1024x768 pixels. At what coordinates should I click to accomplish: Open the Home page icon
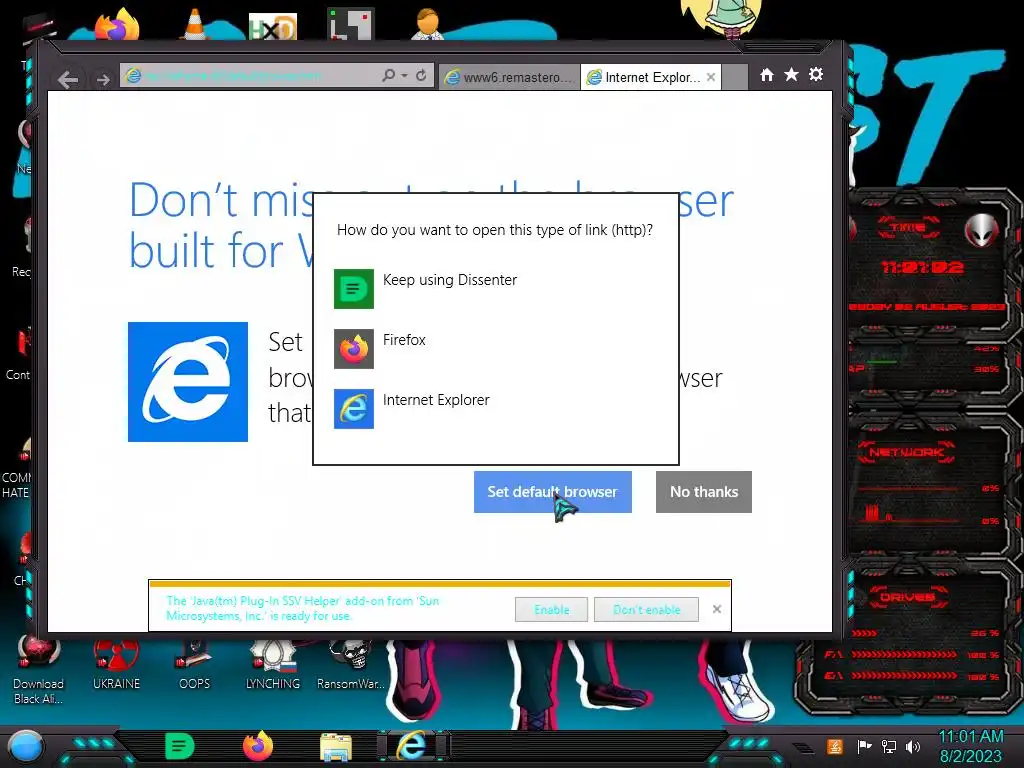767,75
